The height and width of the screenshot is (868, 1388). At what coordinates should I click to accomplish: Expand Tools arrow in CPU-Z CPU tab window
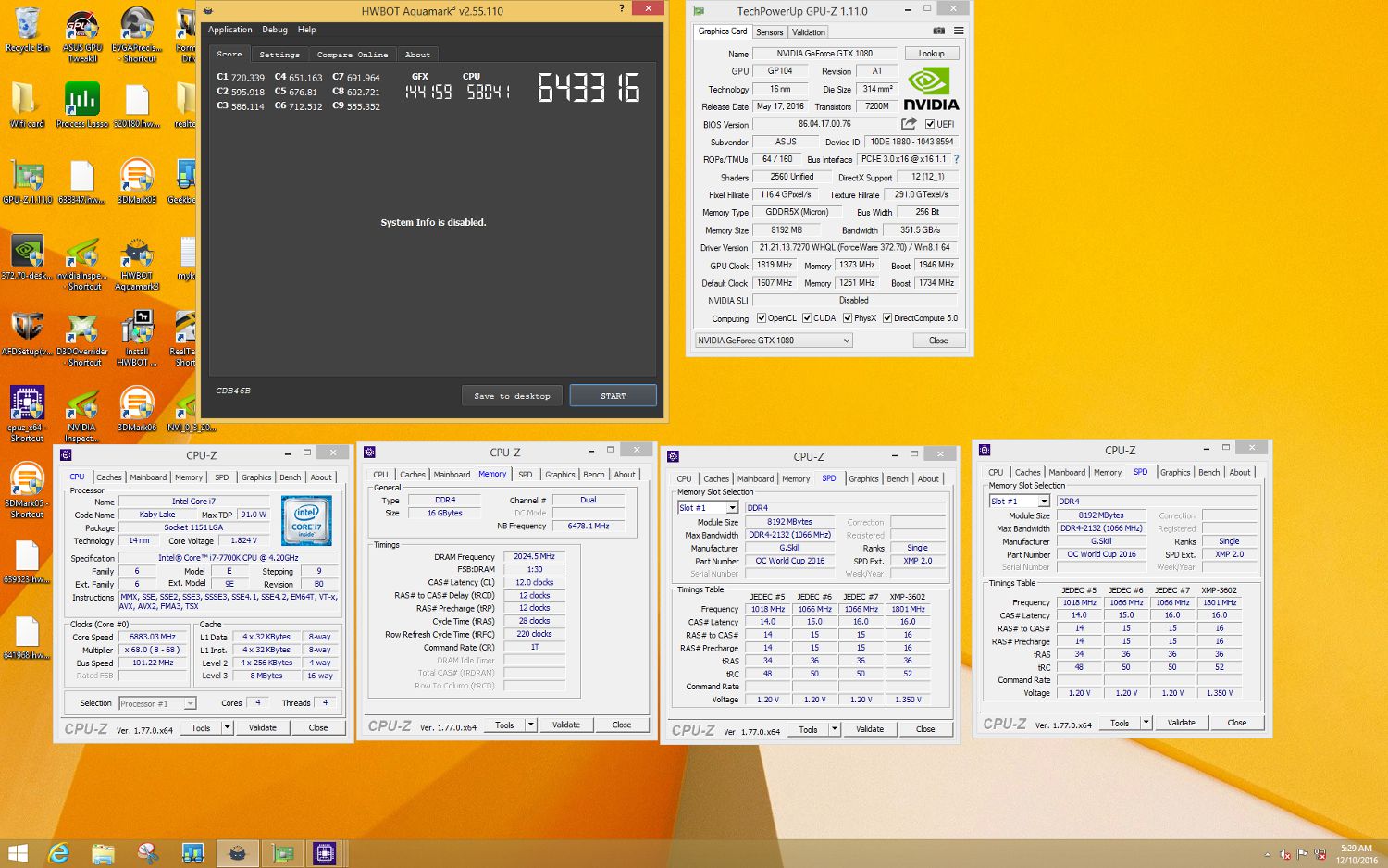[x=228, y=727]
